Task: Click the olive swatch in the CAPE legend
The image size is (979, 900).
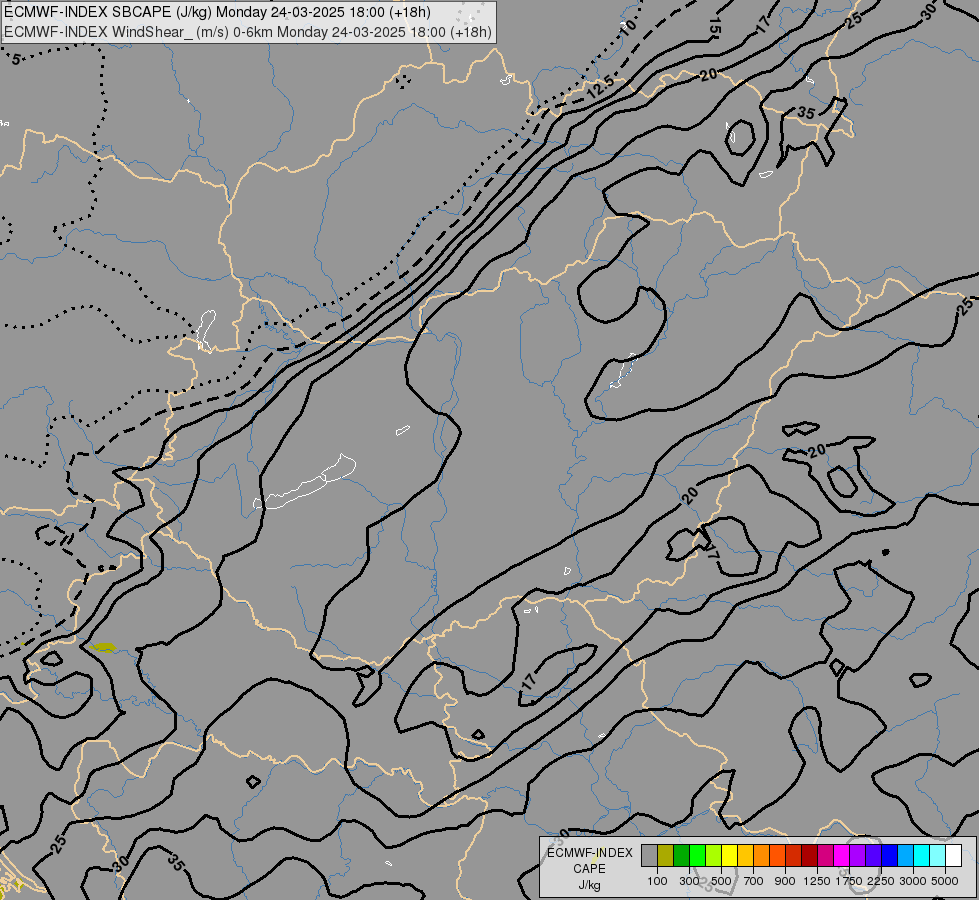Action: click(665, 855)
